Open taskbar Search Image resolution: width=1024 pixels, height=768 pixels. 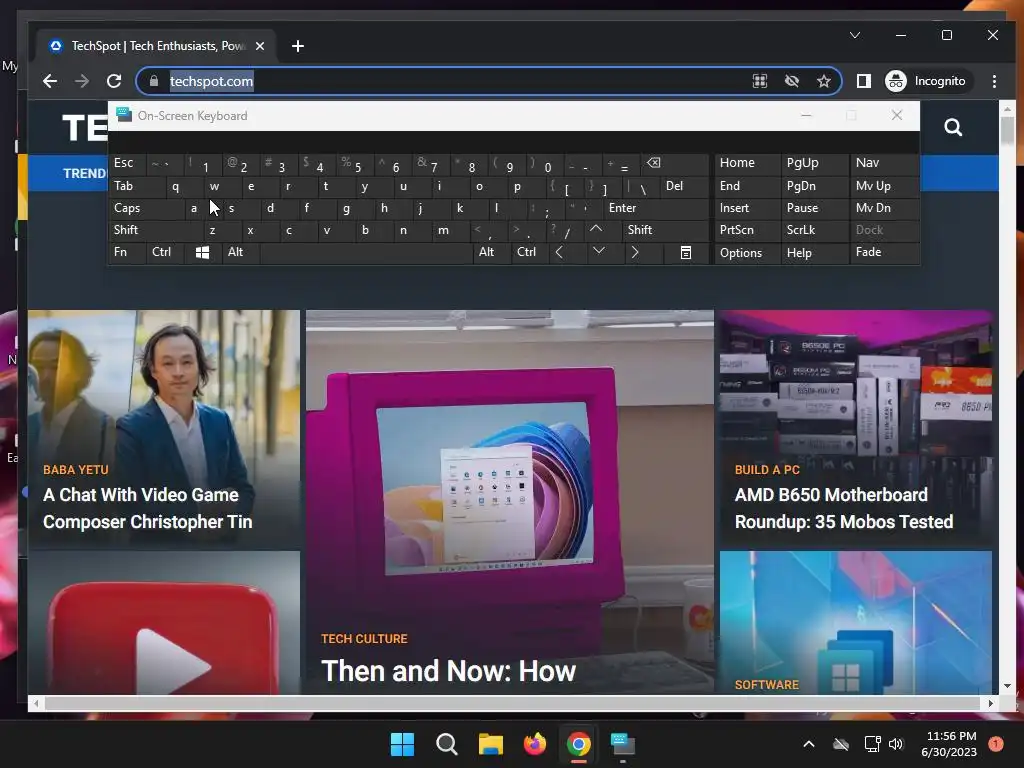click(x=447, y=744)
